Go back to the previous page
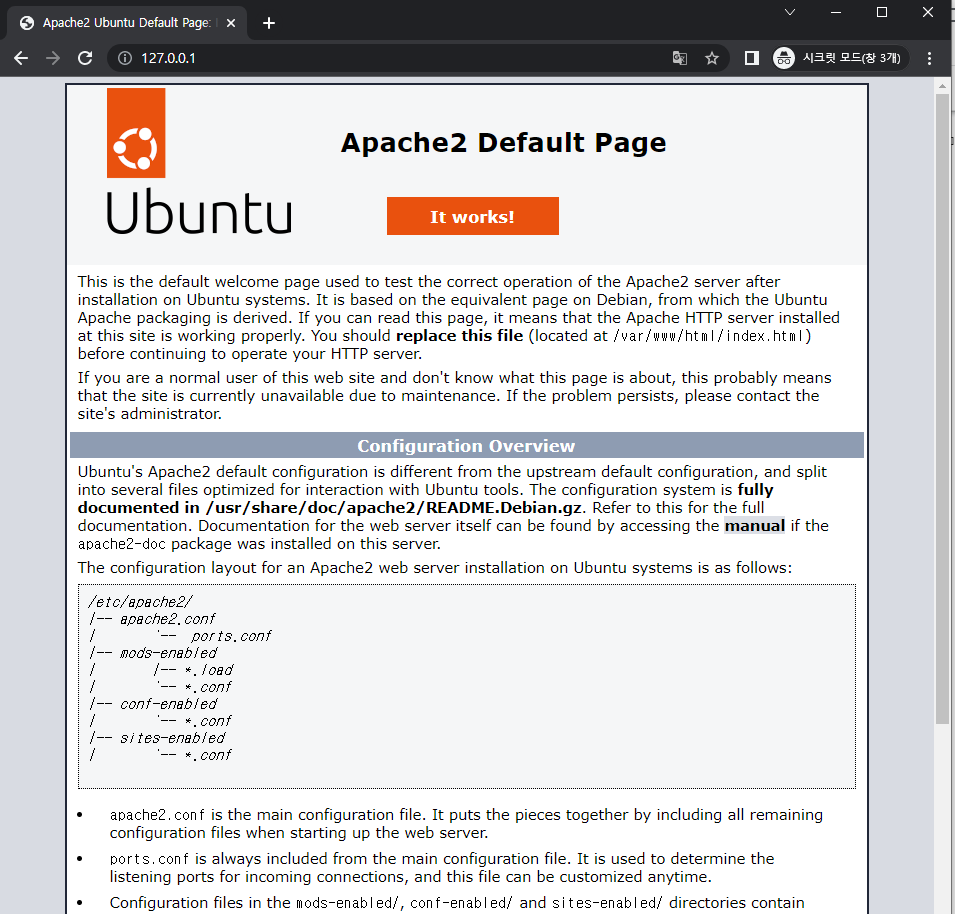 (21, 58)
